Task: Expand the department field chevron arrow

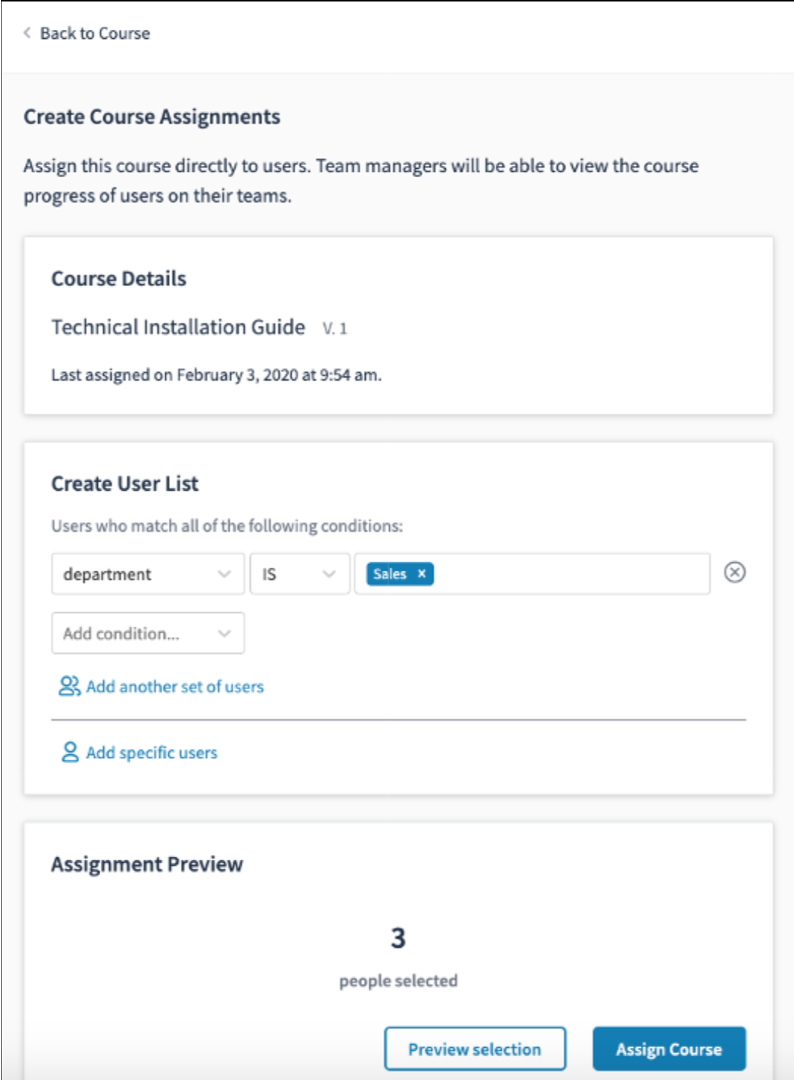Action: point(224,574)
